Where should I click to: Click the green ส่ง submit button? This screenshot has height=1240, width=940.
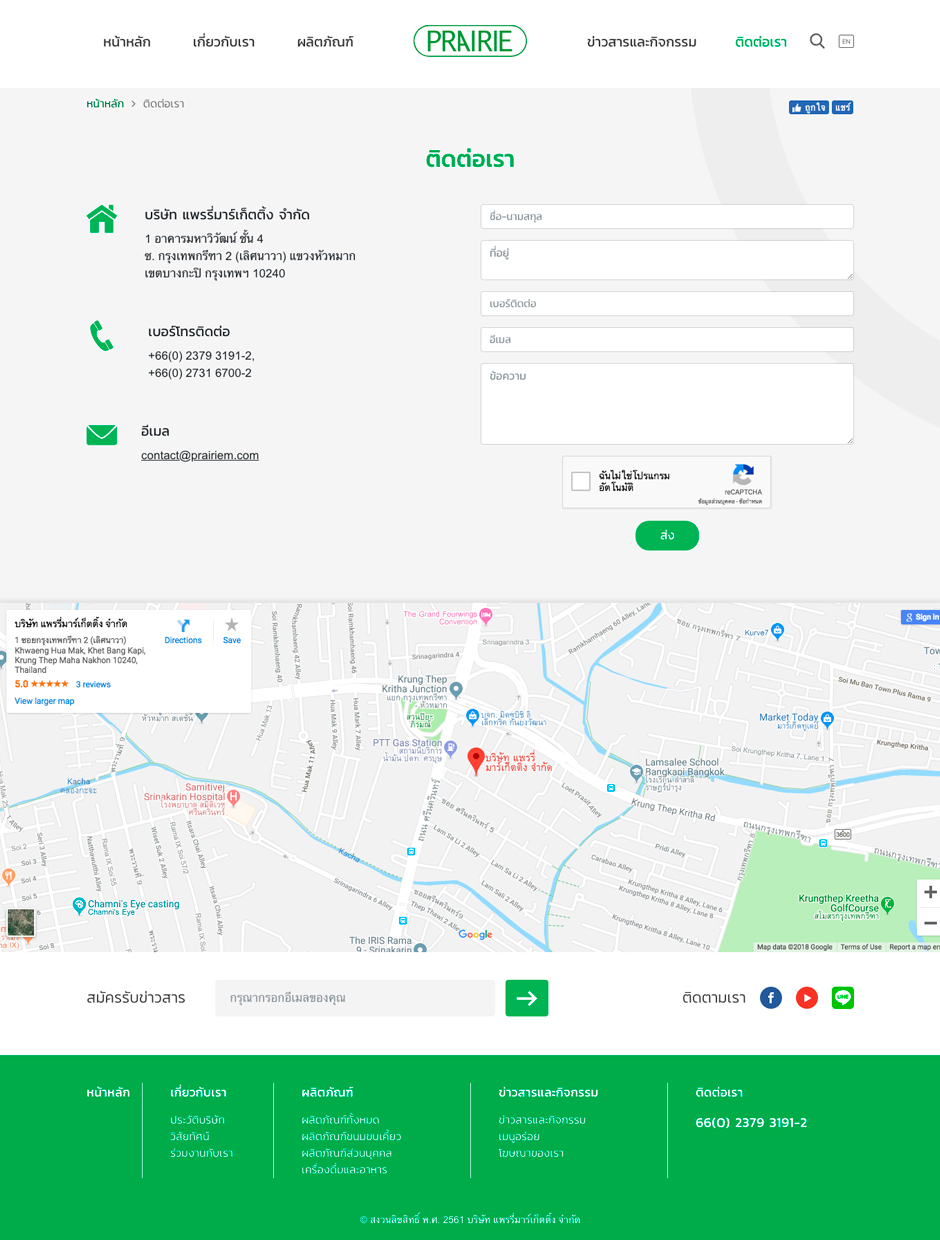pos(667,535)
